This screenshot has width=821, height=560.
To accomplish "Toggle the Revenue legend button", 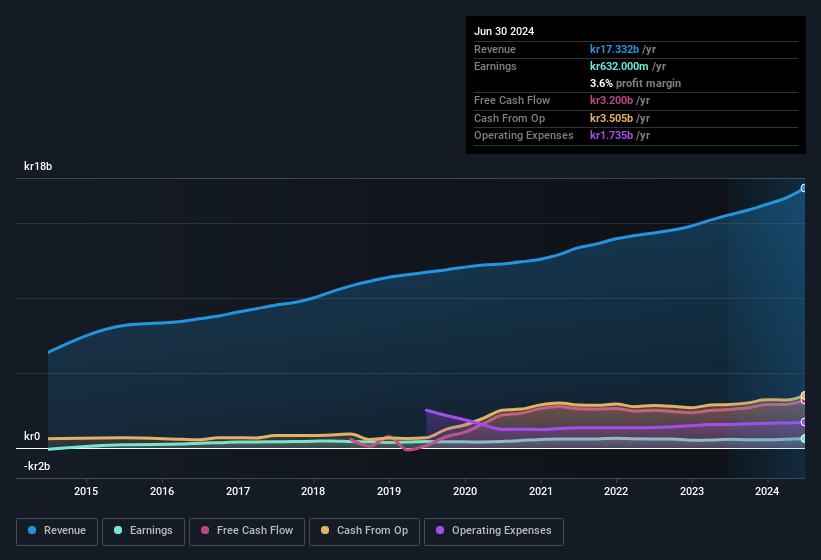I will [x=57, y=531].
